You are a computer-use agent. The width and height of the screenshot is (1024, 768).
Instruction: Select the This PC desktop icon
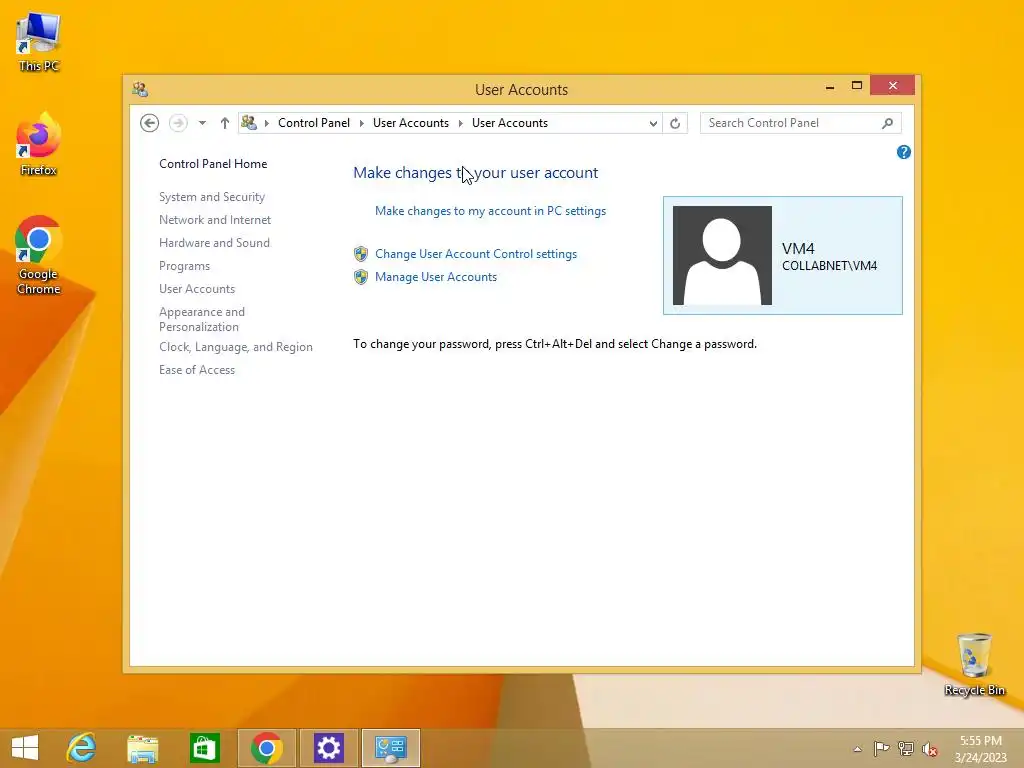[39, 42]
